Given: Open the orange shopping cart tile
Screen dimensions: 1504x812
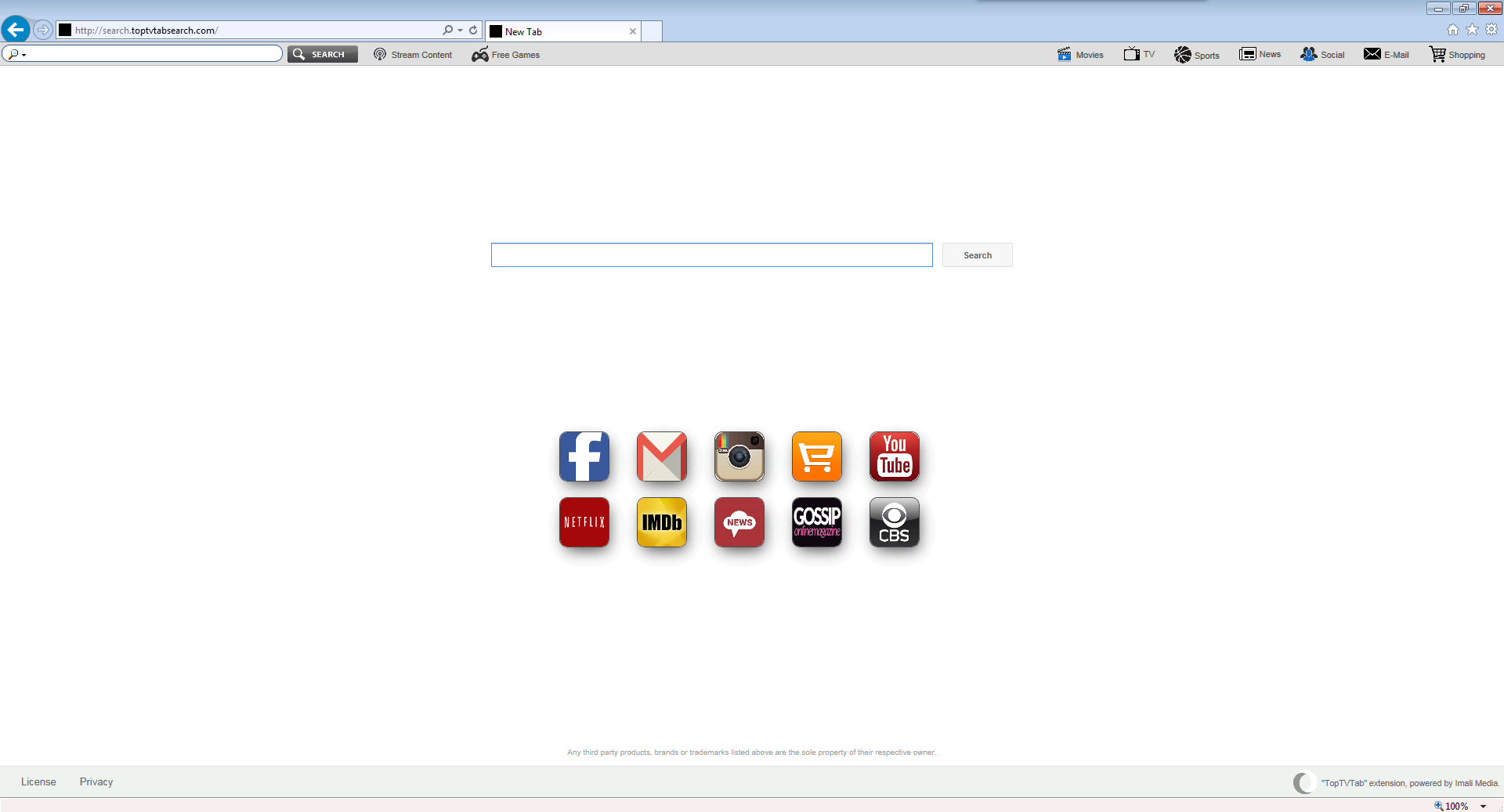Looking at the screenshot, I should point(817,457).
